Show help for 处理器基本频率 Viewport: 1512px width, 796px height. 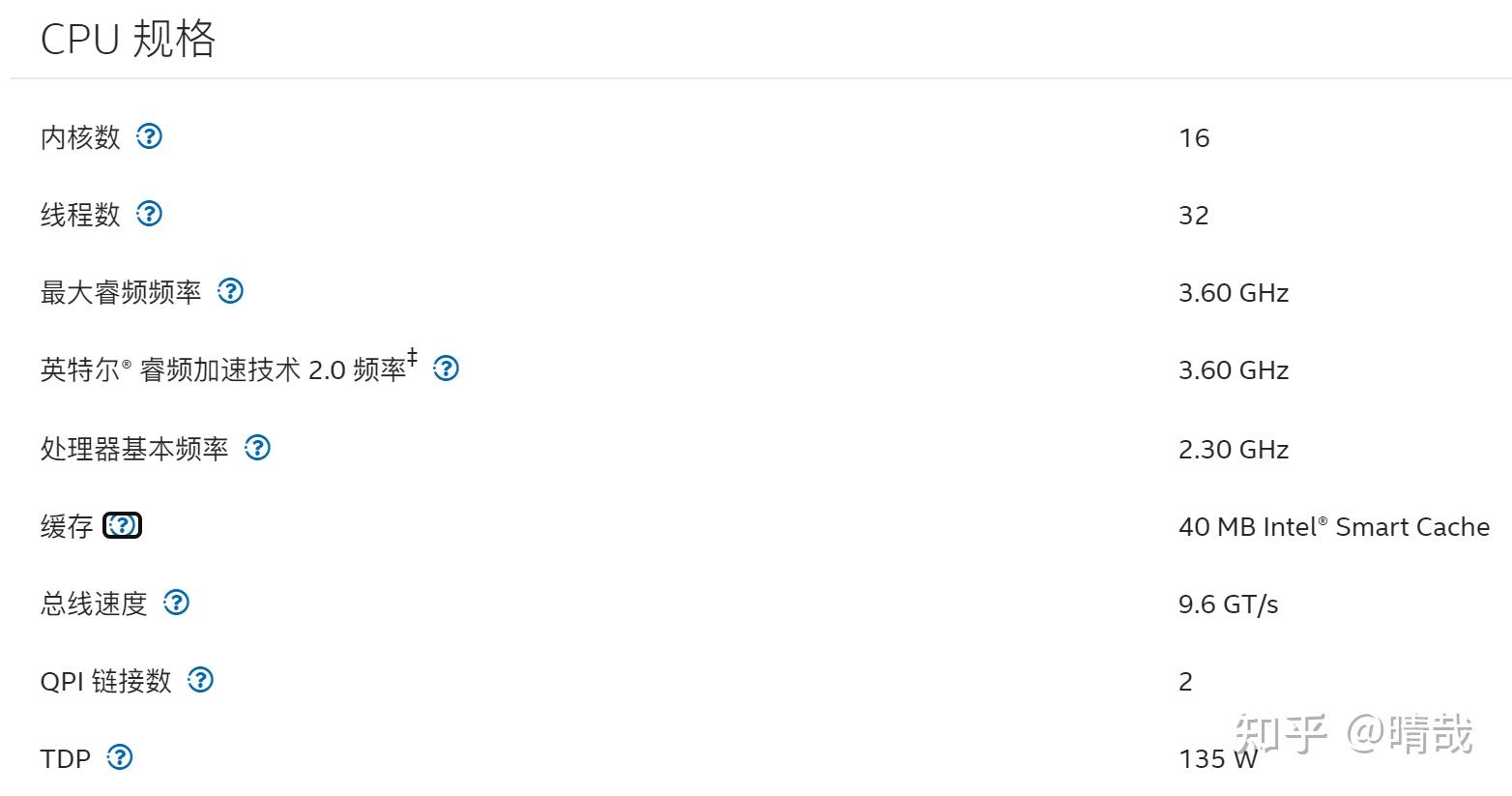[257, 448]
